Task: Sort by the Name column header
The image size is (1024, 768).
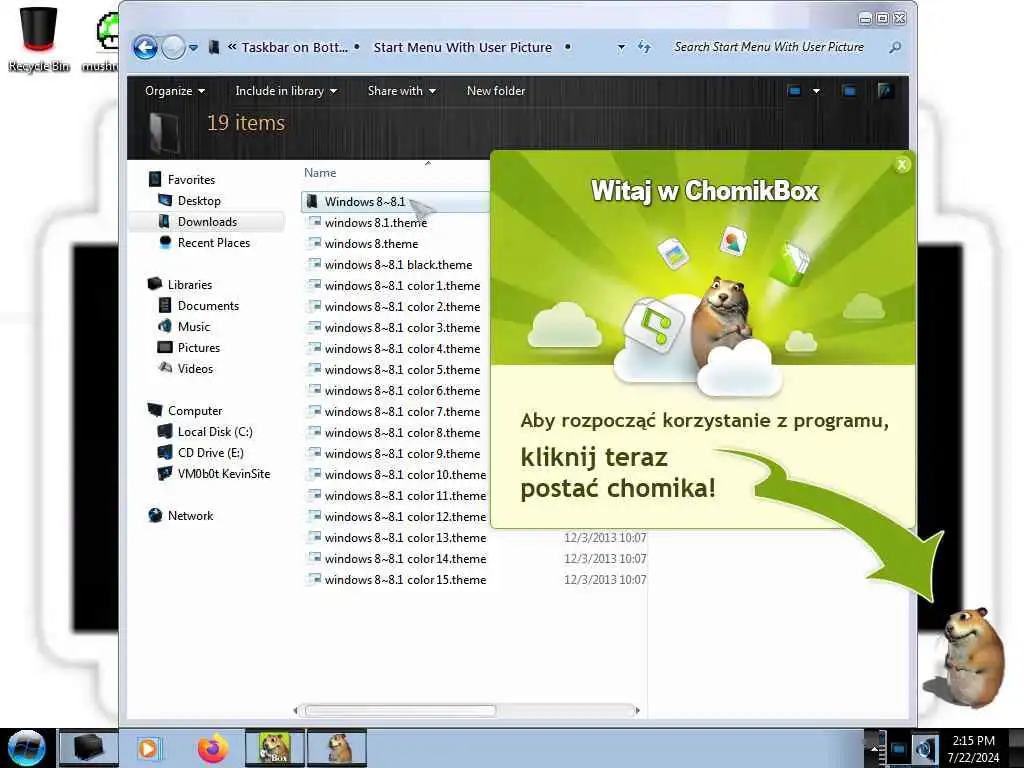Action: (320, 172)
